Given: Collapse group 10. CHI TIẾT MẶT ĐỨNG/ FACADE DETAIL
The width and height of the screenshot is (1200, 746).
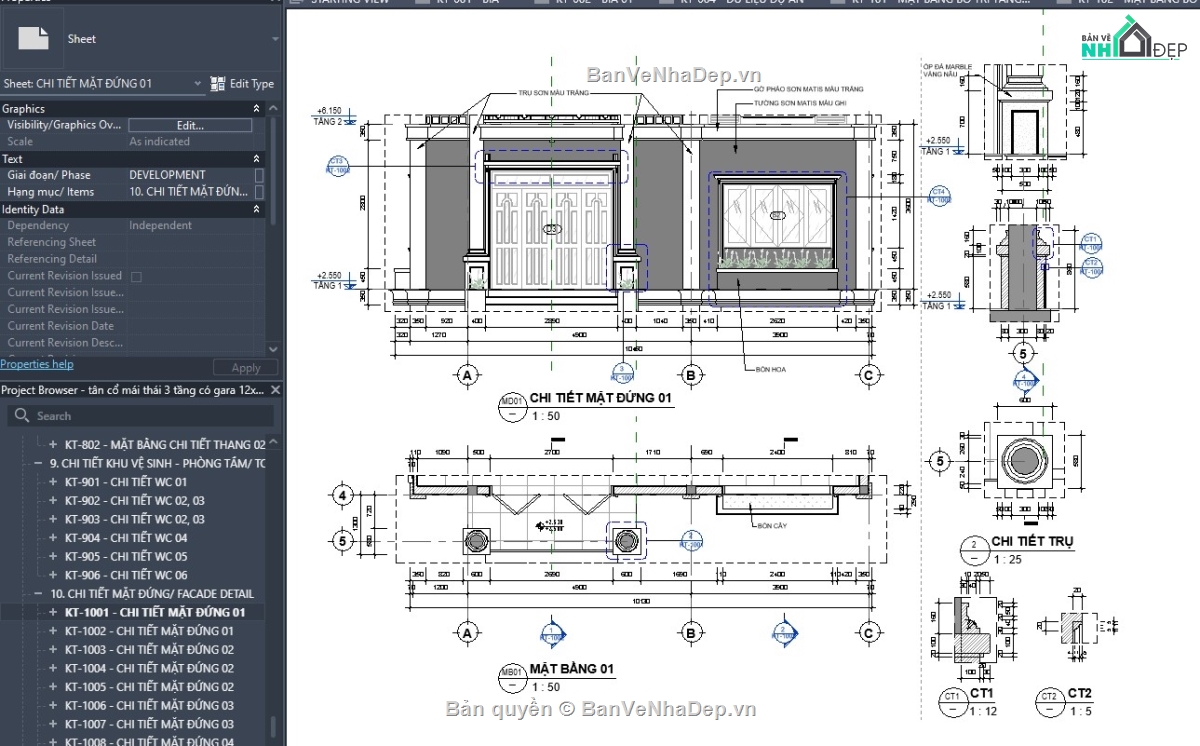Looking at the screenshot, I should (x=40, y=594).
